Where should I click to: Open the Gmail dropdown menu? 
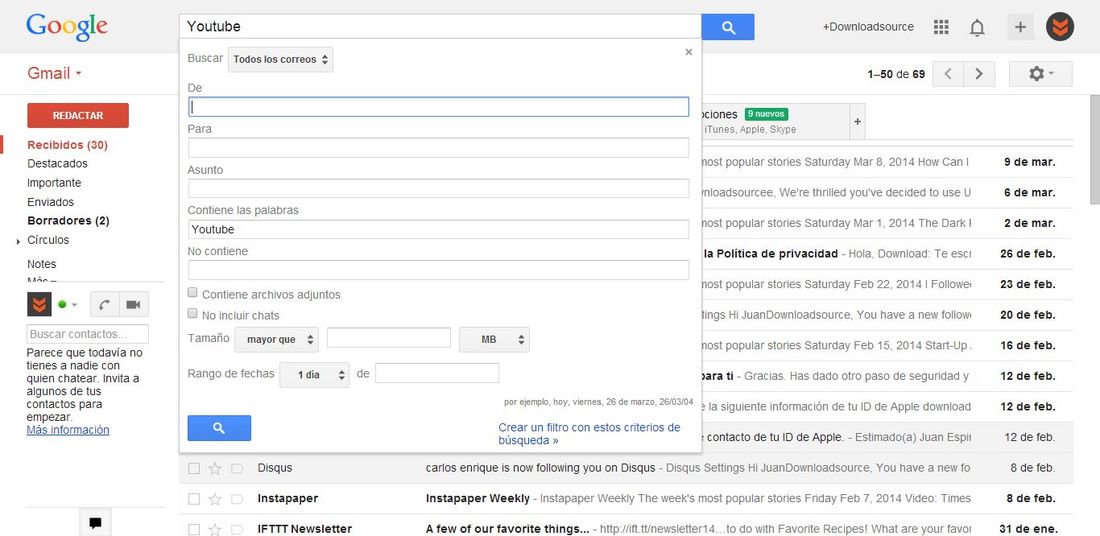click(54, 74)
